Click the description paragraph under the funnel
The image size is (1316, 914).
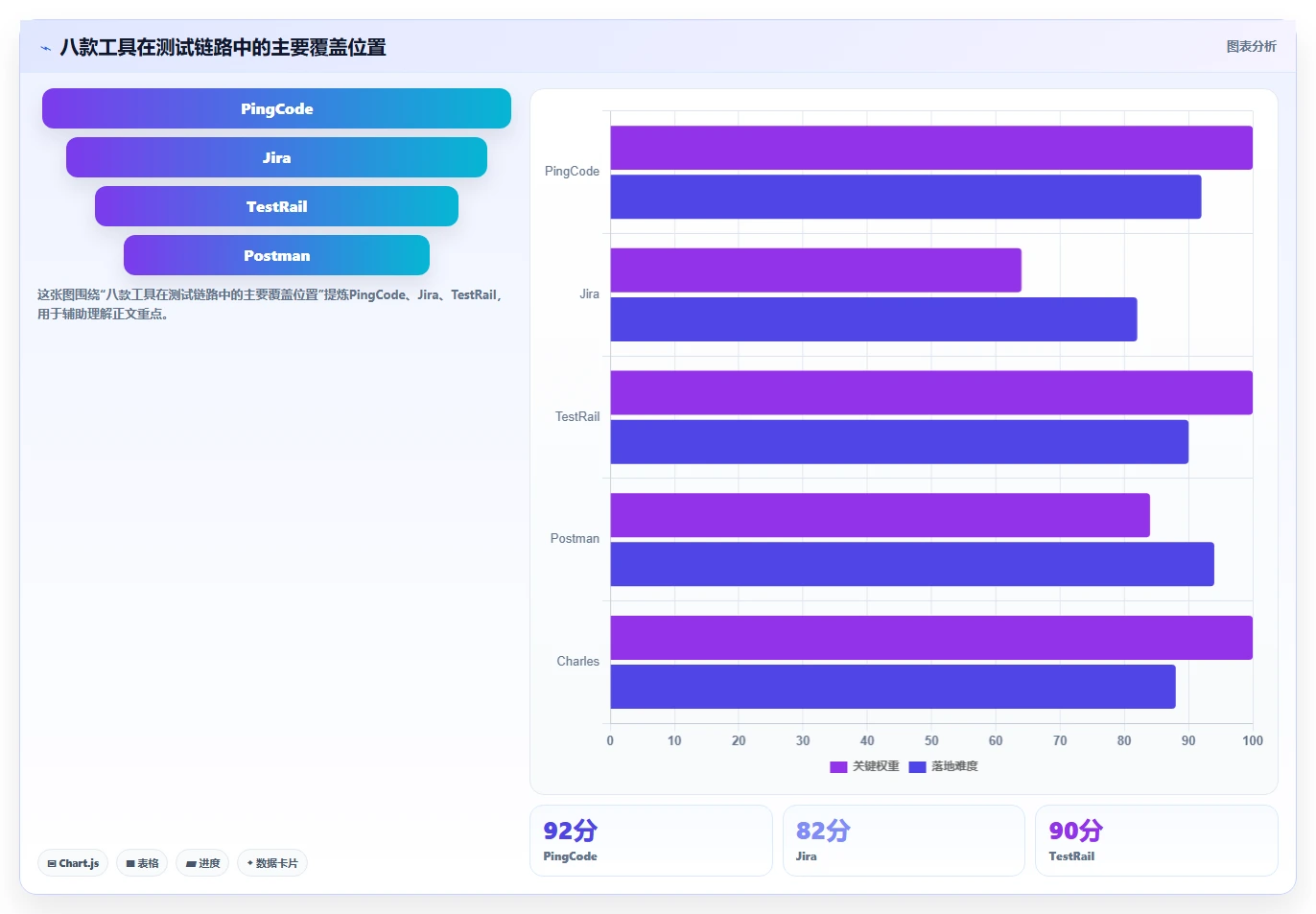click(270, 304)
